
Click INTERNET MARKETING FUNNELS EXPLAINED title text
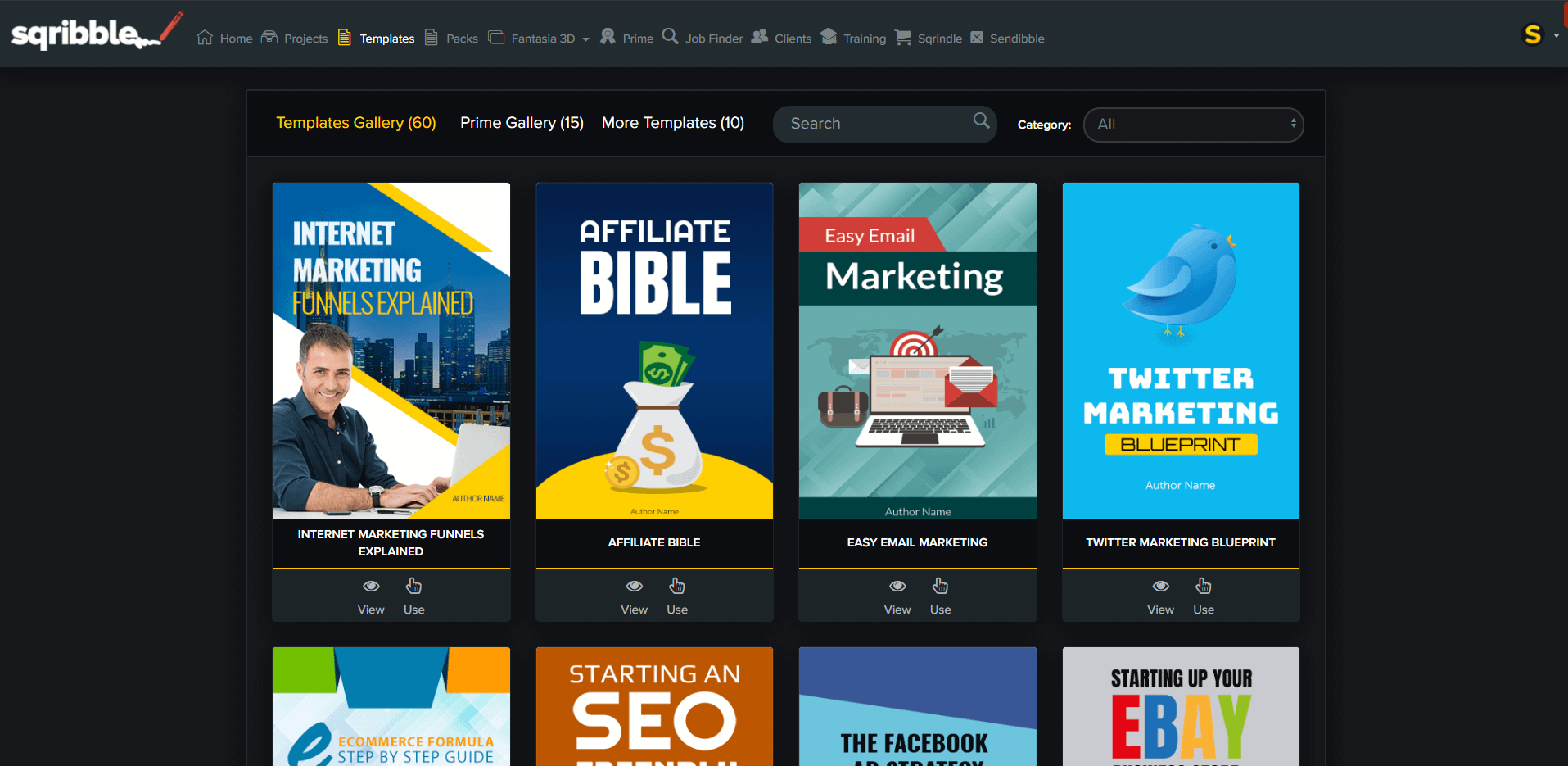click(x=391, y=542)
